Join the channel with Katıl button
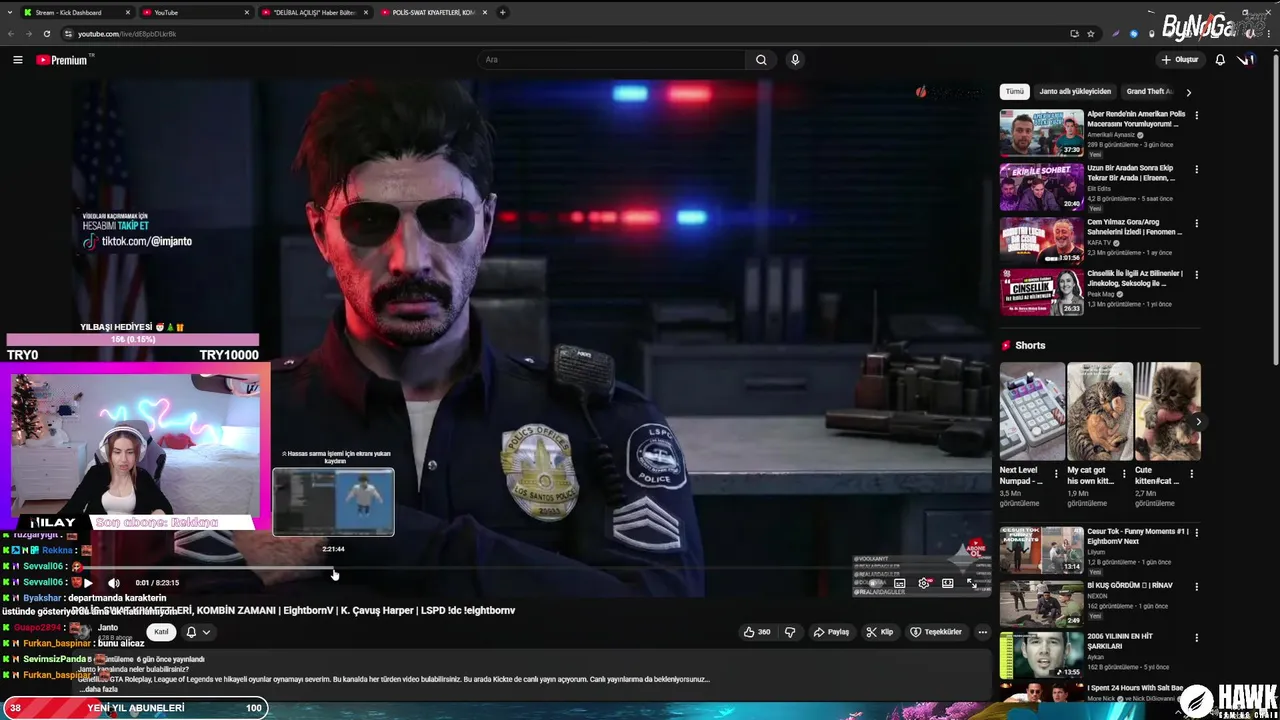This screenshot has width=1280, height=720. (x=161, y=632)
